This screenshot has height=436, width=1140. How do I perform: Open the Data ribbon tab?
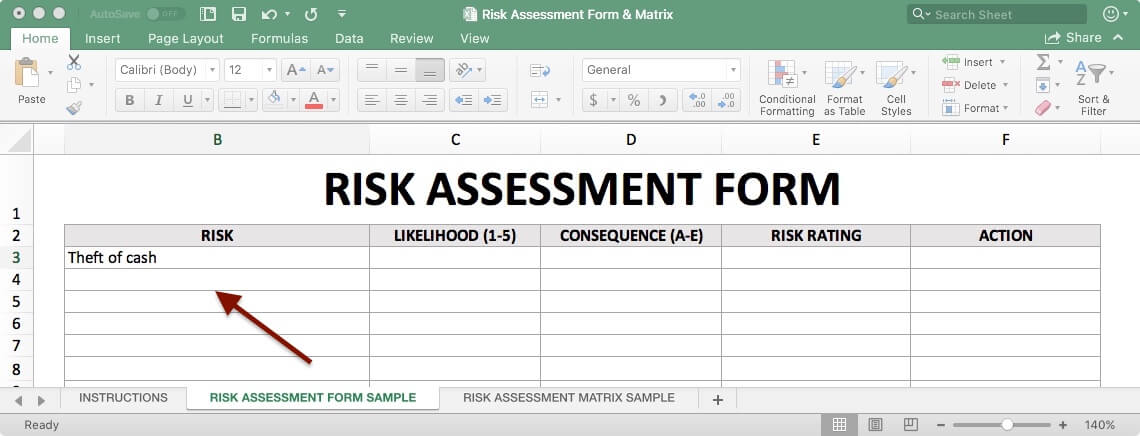(349, 39)
